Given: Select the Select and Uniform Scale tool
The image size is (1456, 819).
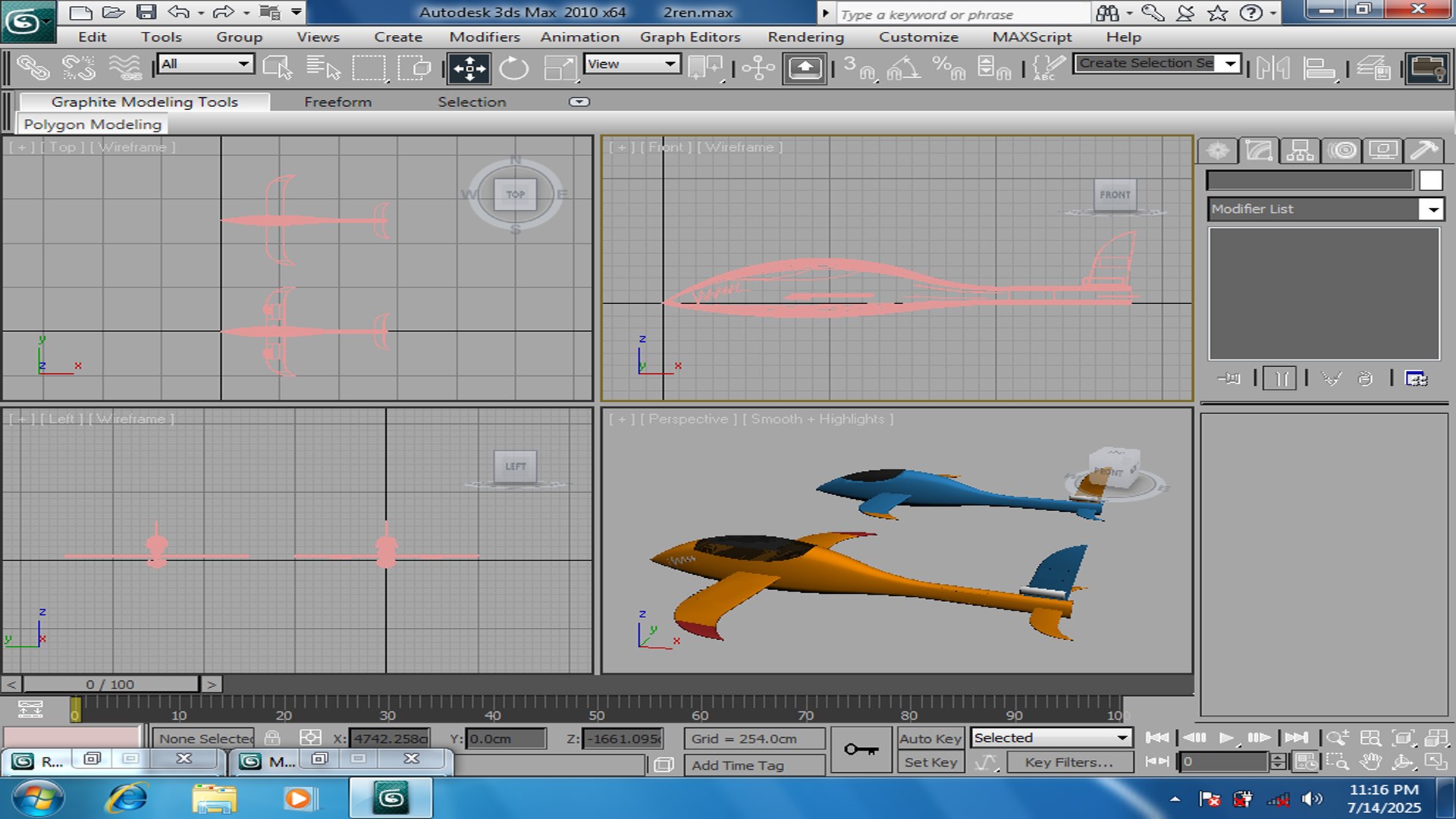Looking at the screenshot, I should (x=560, y=68).
